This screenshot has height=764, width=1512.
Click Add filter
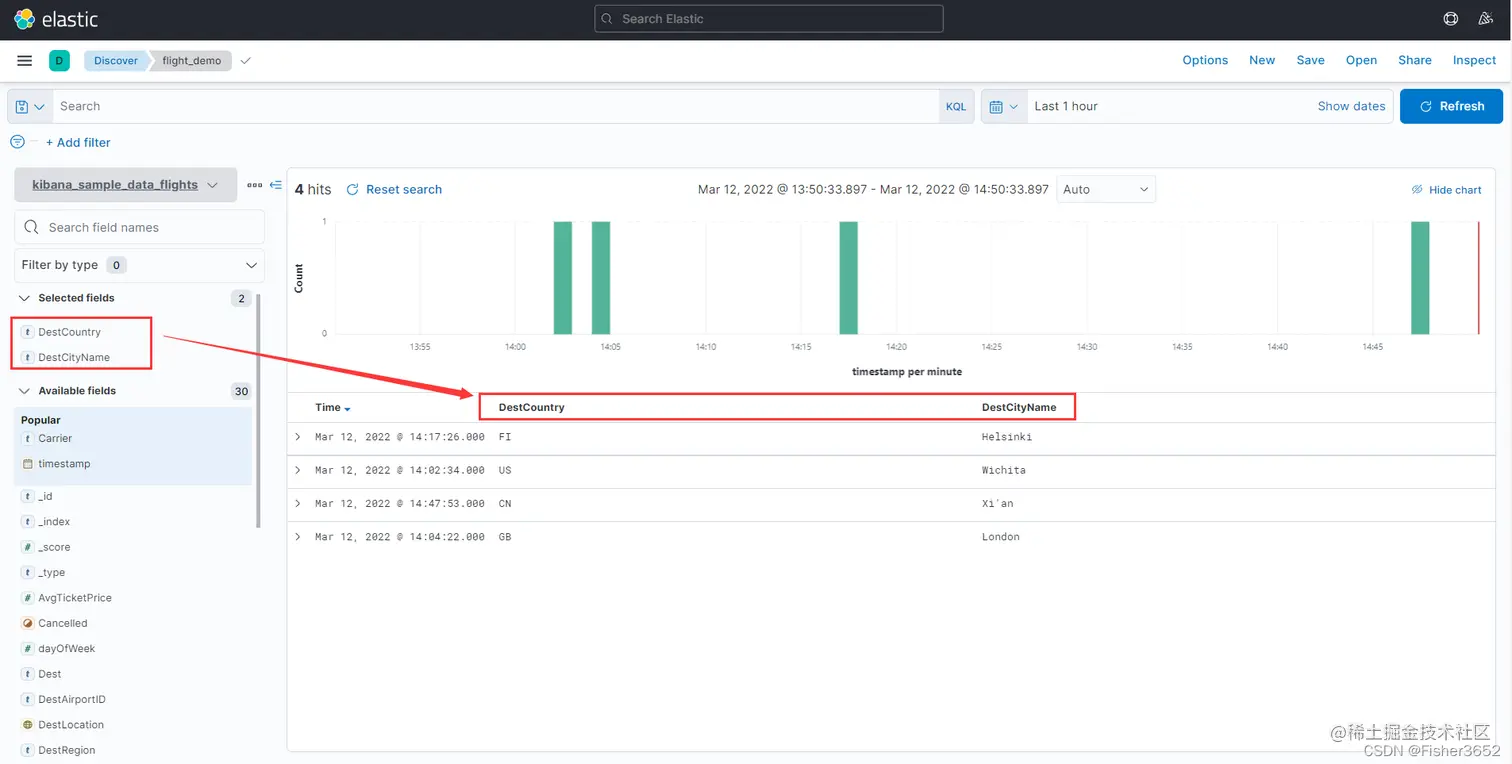point(78,142)
